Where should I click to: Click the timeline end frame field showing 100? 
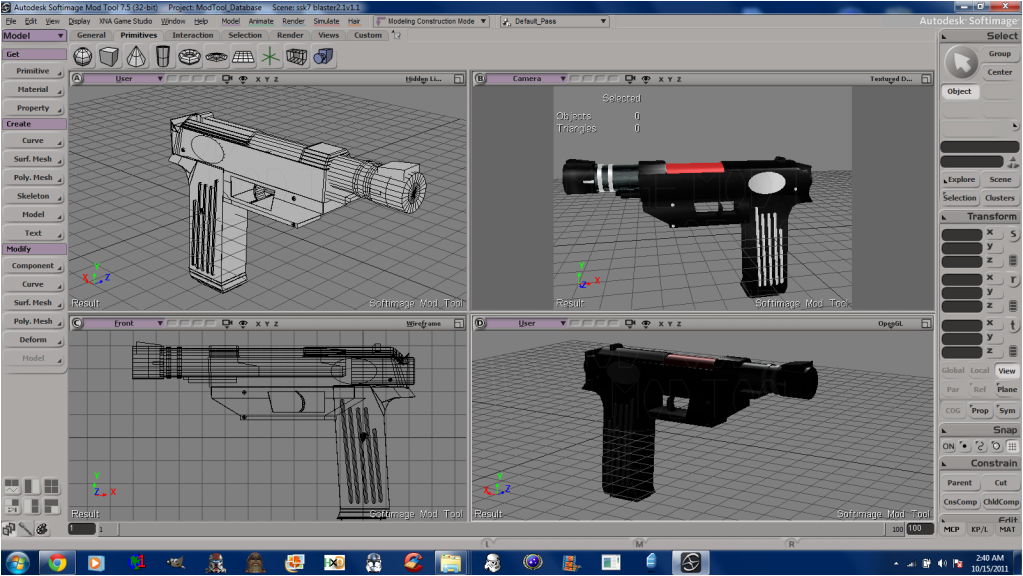[919, 529]
